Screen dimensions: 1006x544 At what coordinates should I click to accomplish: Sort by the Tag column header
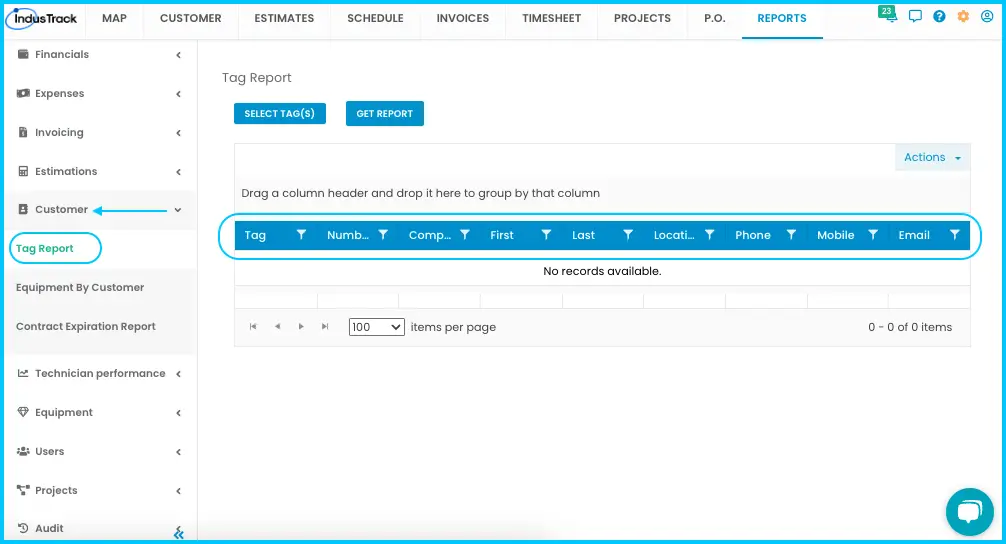click(255, 235)
